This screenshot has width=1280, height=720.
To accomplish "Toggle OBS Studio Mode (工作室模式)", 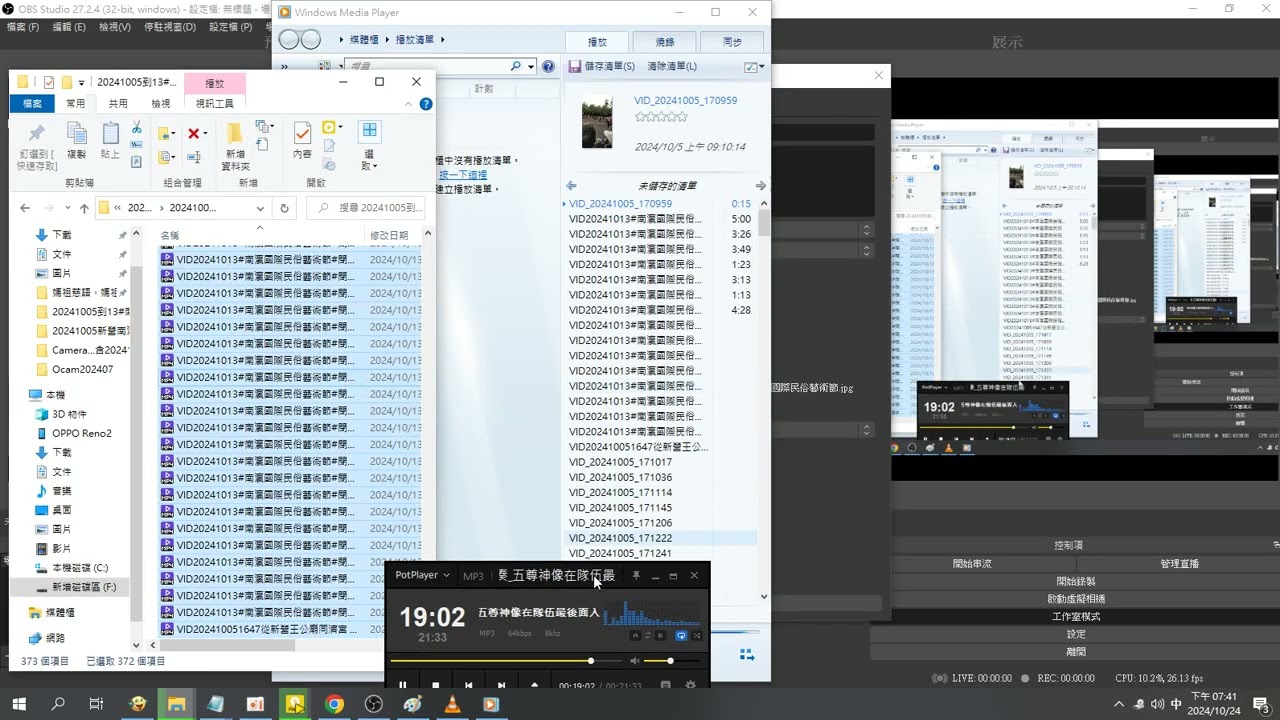I will click(x=1075, y=616).
